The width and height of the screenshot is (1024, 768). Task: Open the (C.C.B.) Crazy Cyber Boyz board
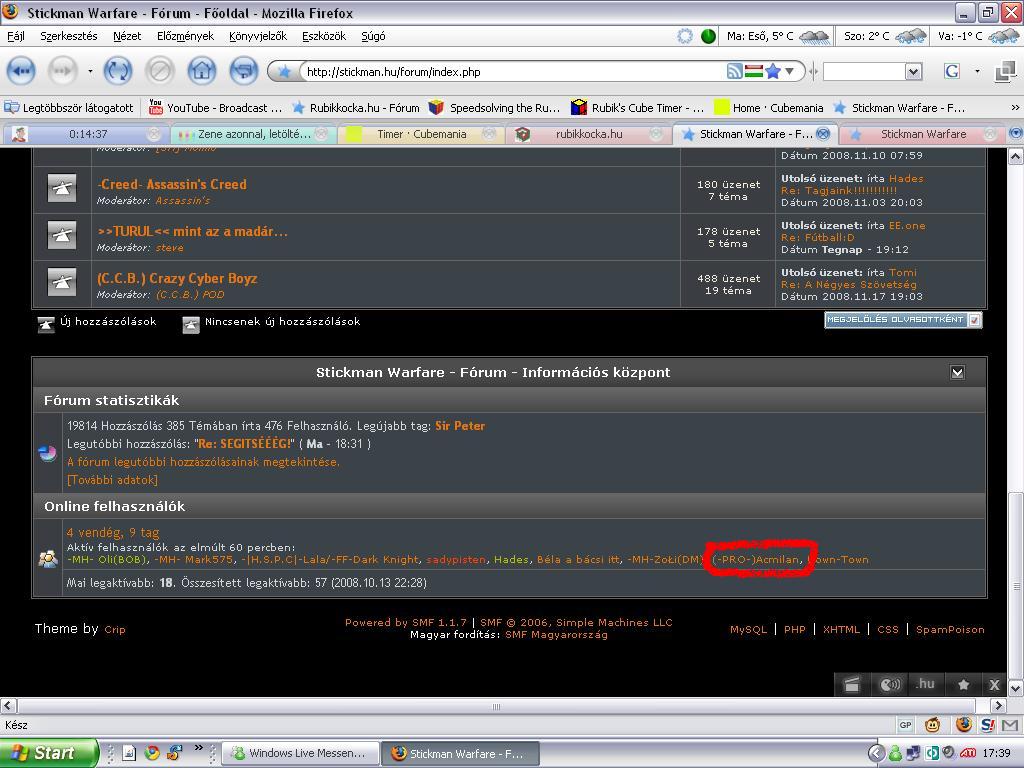pyautogui.click(x=177, y=278)
